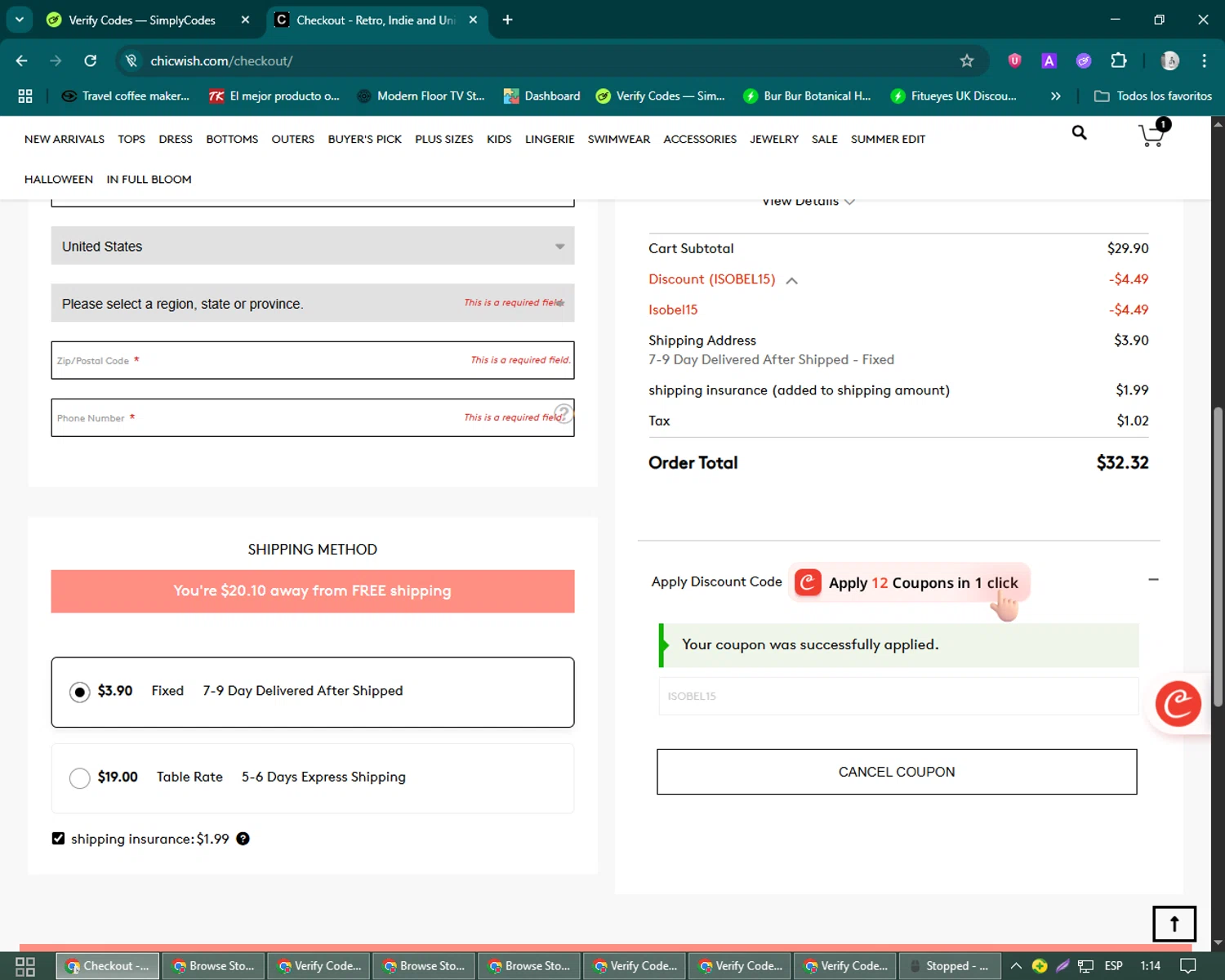Show more bookmarks with the chevron

pos(1055,96)
